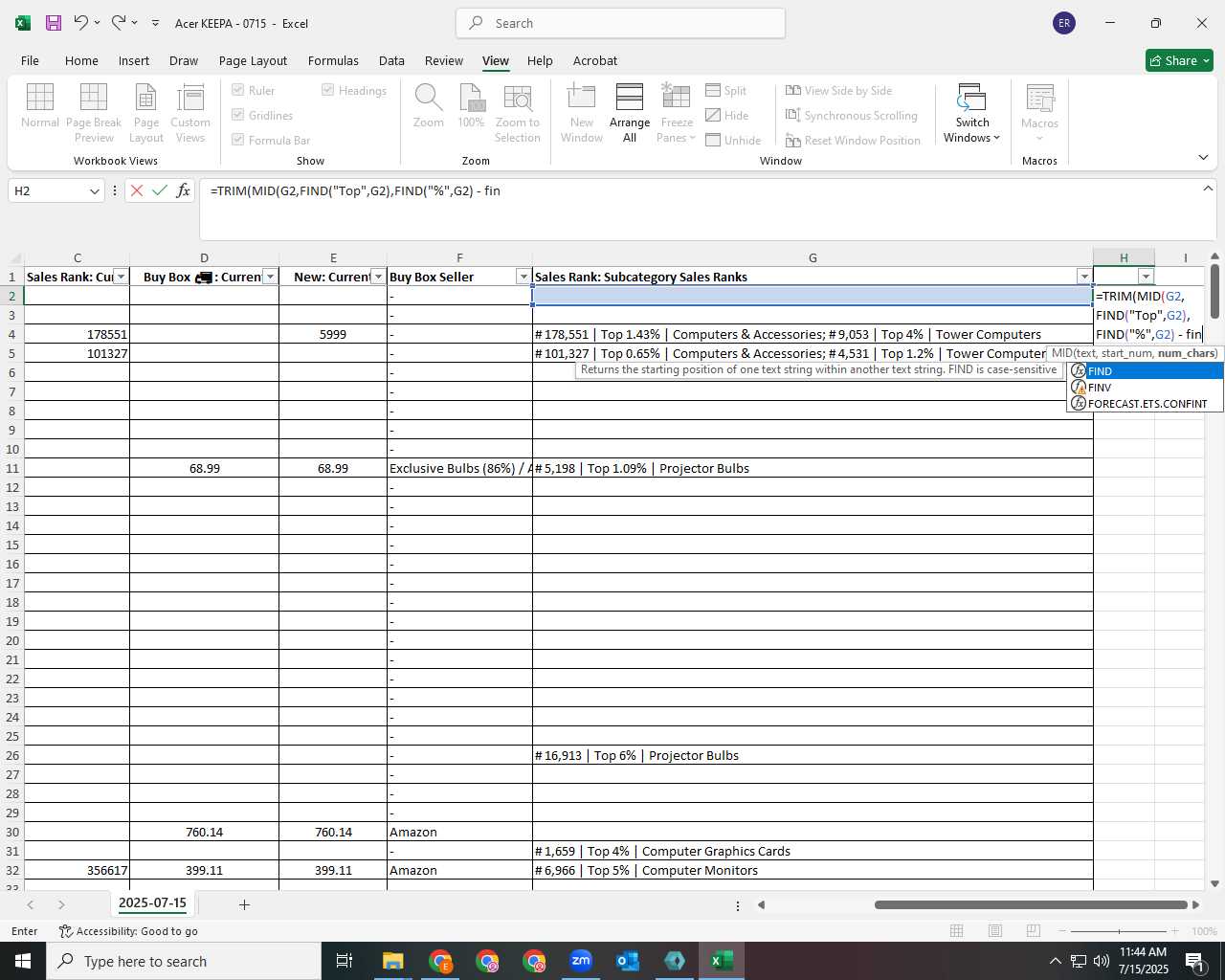The height and width of the screenshot is (980, 1225).
Task: Open Macros dropdown
Action: pyautogui.click(x=1039, y=113)
